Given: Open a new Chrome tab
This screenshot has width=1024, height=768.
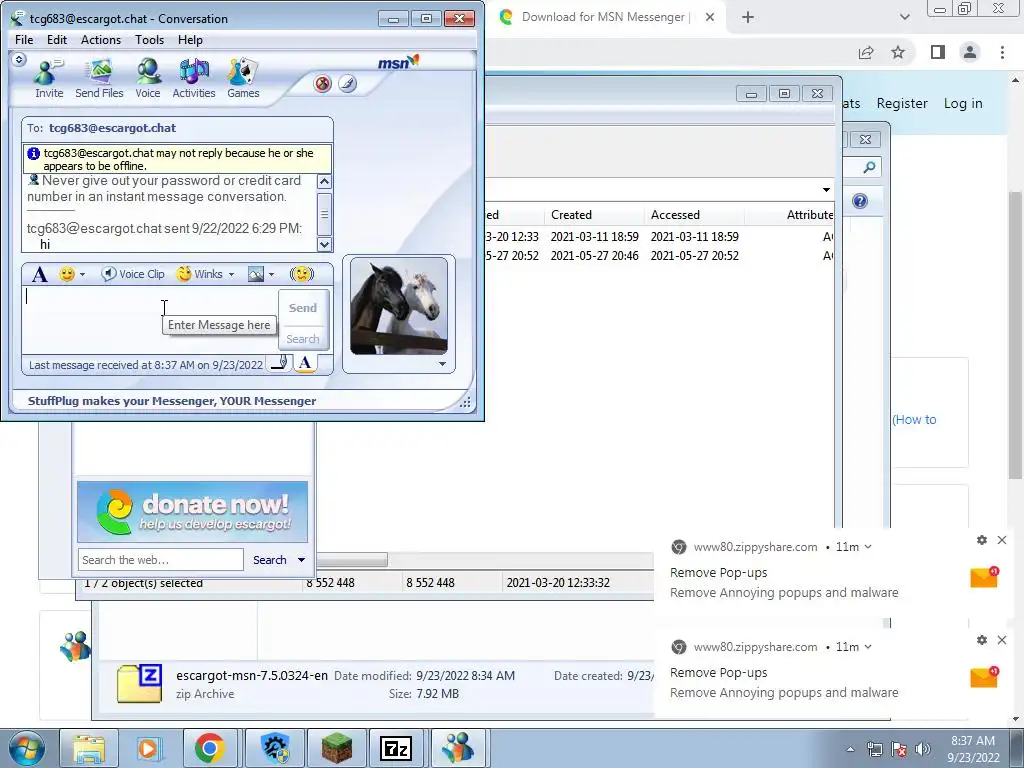Looking at the screenshot, I should click(748, 17).
